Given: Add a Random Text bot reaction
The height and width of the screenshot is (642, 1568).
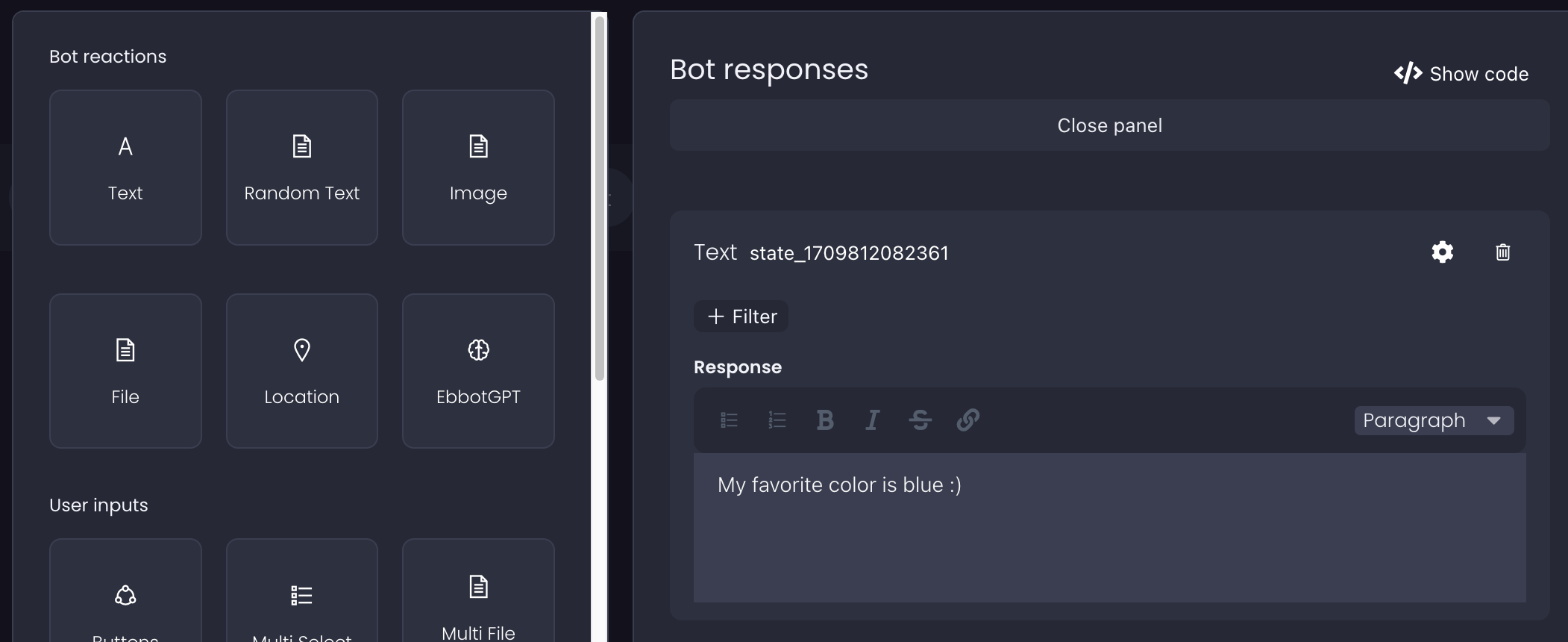Looking at the screenshot, I should click(x=301, y=168).
